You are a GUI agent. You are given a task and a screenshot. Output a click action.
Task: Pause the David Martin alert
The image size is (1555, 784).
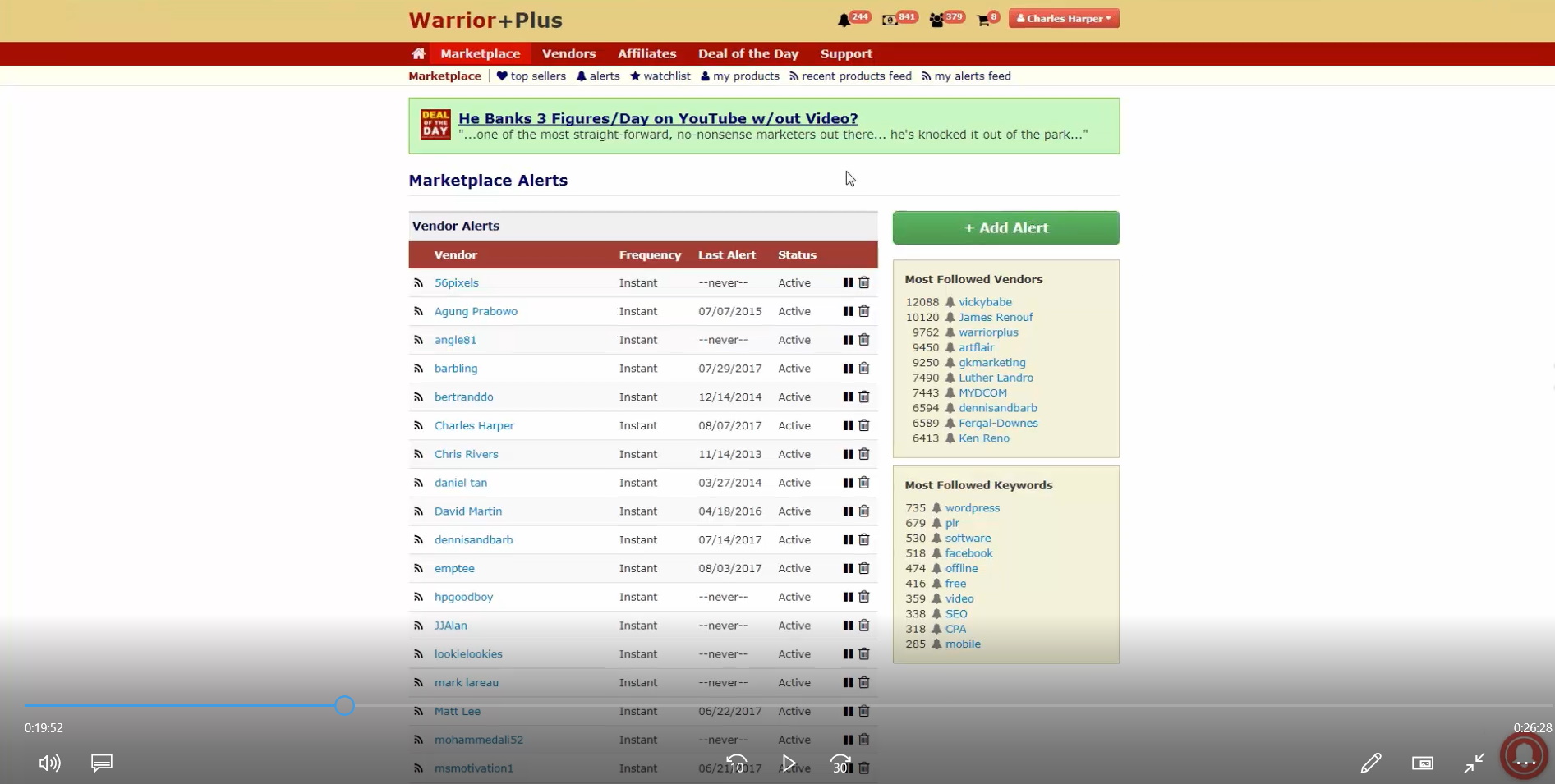(848, 511)
